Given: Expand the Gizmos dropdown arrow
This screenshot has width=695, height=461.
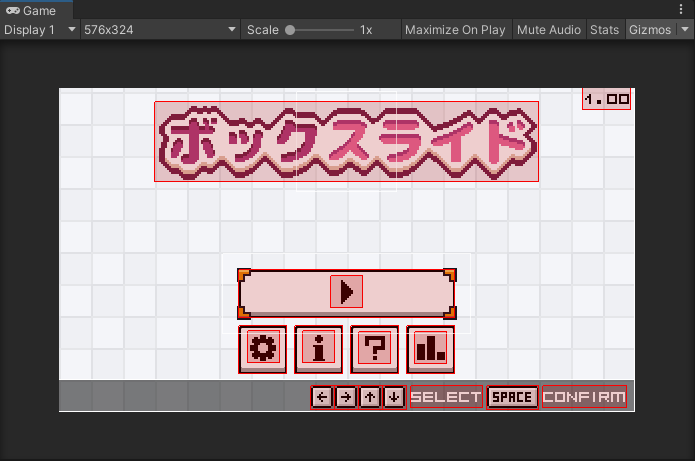Looking at the screenshot, I should point(685,30).
